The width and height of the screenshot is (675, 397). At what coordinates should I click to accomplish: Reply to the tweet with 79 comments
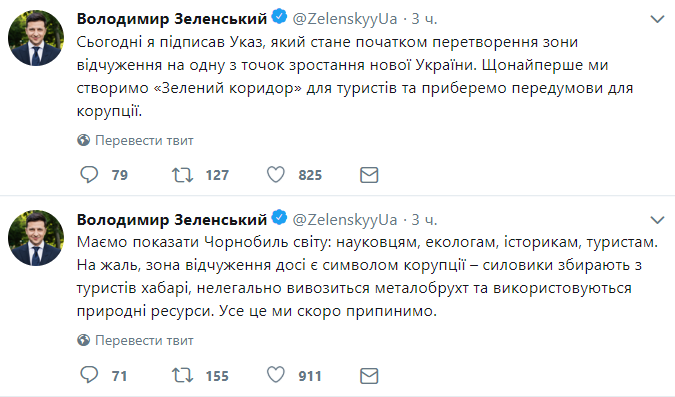click(90, 175)
